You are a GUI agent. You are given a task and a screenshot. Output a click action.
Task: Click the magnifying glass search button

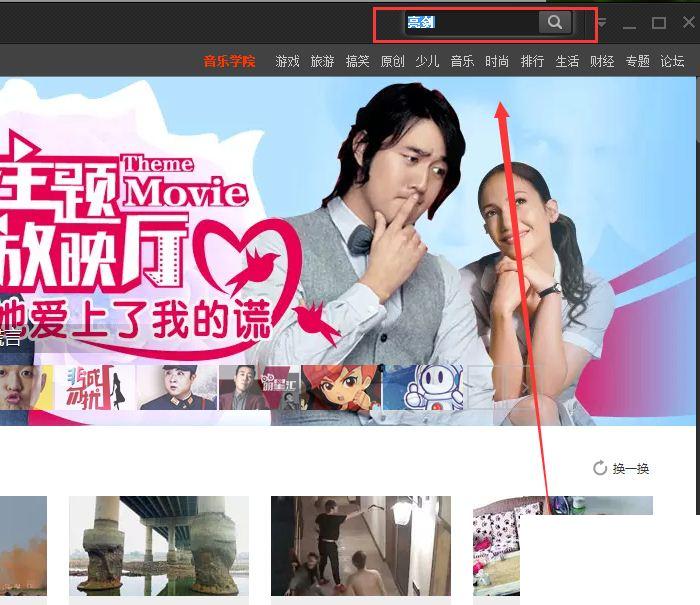coord(554,23)
